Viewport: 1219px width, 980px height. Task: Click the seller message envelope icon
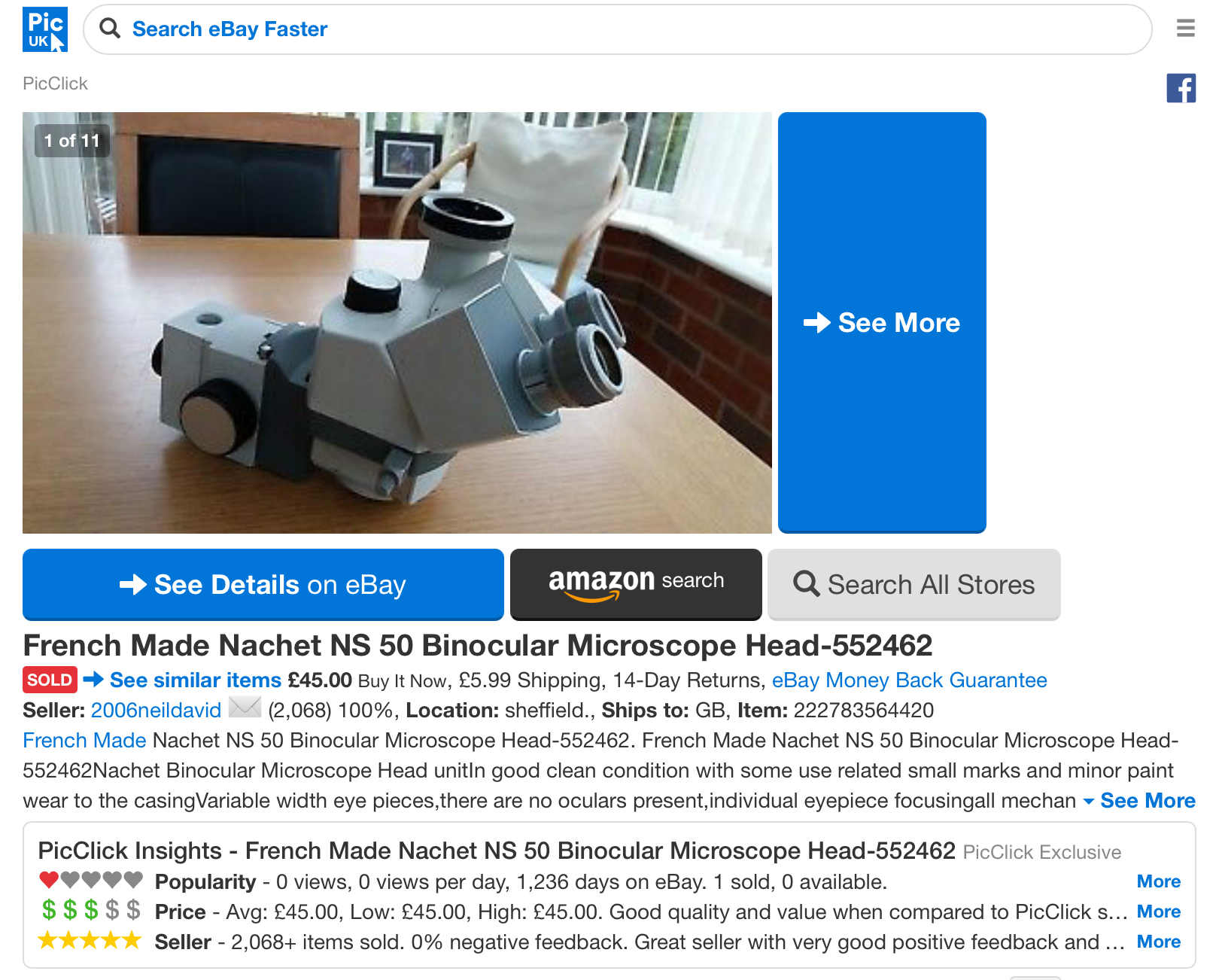click(245, 708)
